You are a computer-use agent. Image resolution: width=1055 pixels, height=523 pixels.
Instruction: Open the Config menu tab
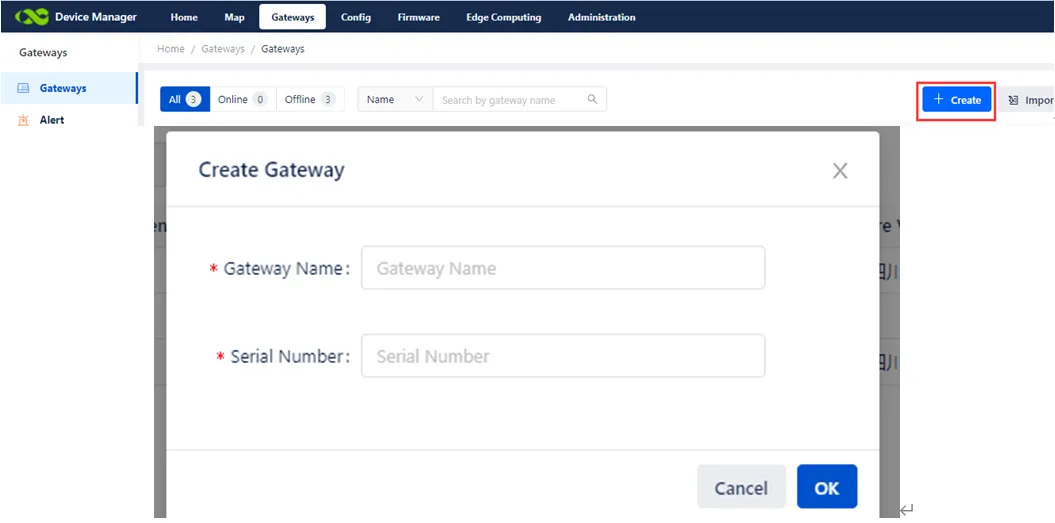(x=356, y=17)
